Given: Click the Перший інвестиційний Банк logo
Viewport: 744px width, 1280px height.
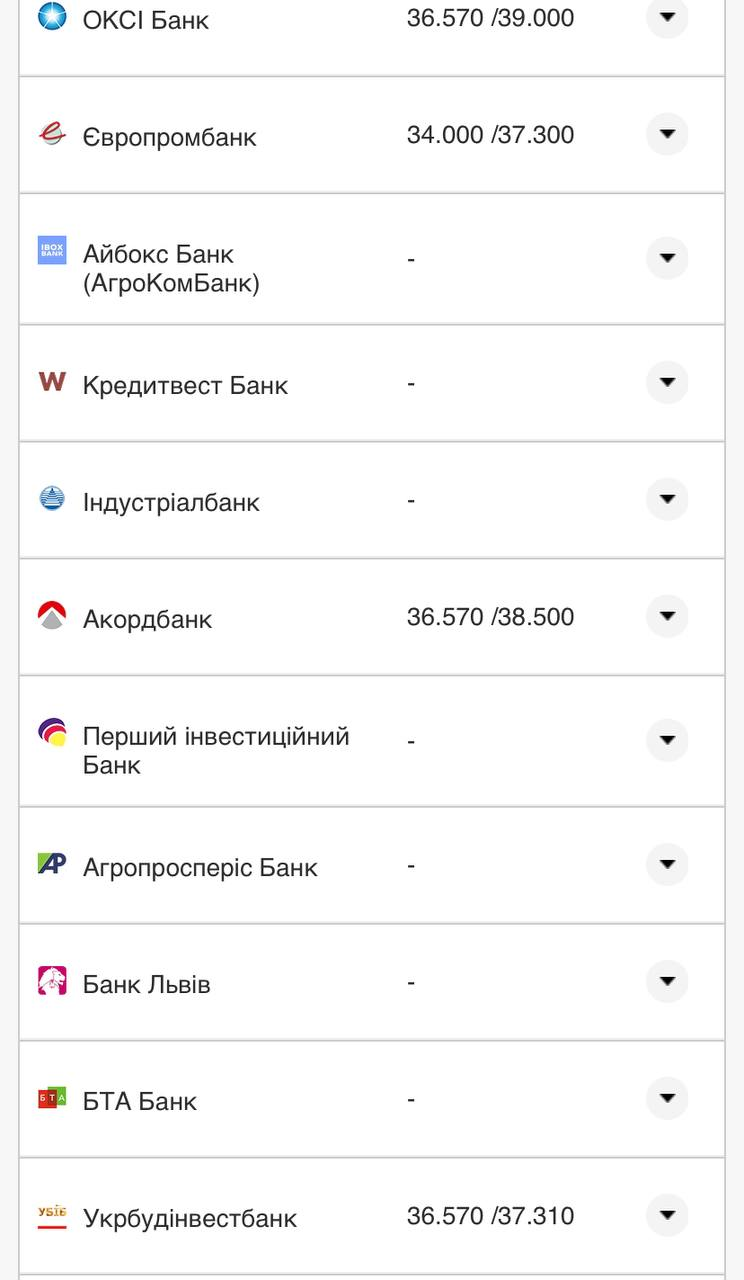Looking at the screenshot, I should (x=50, y=732).
